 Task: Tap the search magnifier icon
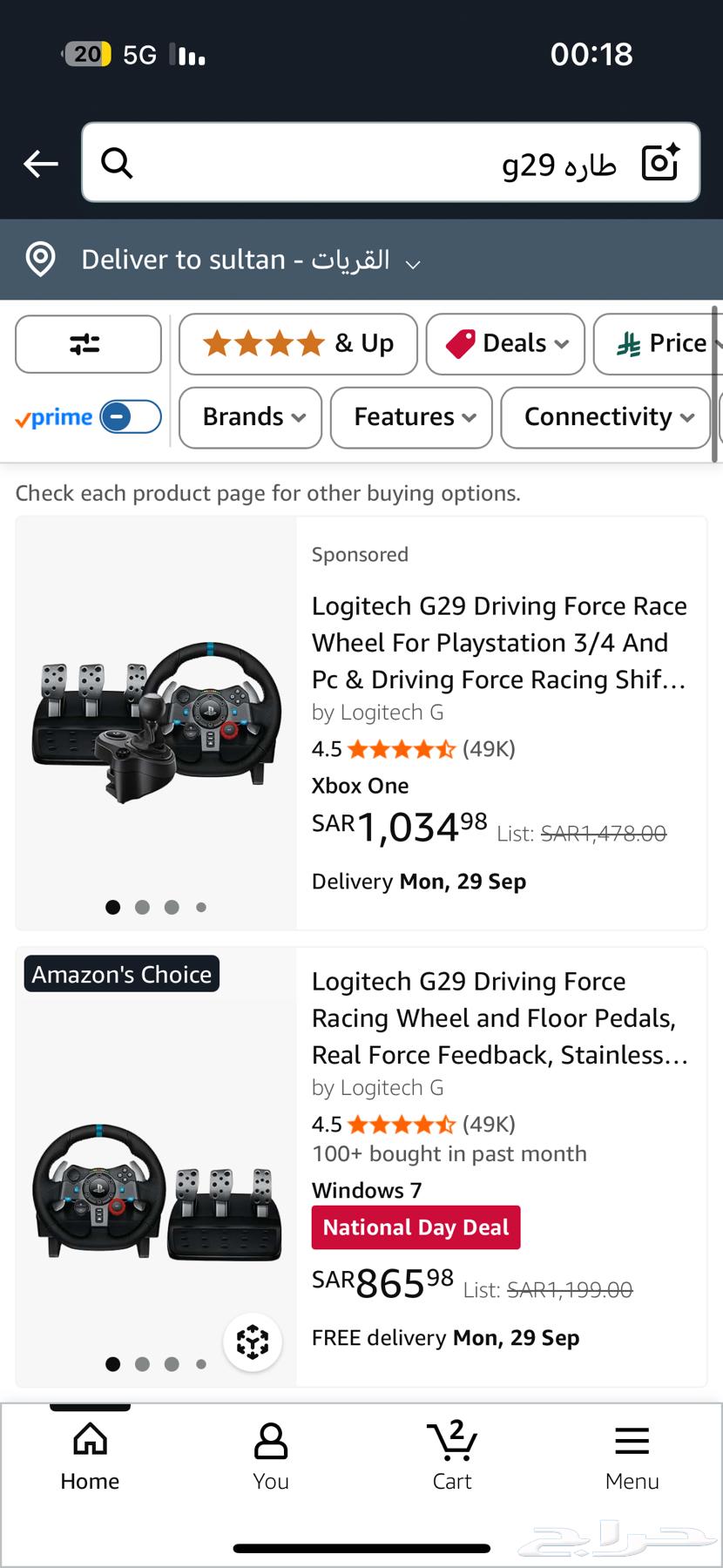(x=117, y=163)
